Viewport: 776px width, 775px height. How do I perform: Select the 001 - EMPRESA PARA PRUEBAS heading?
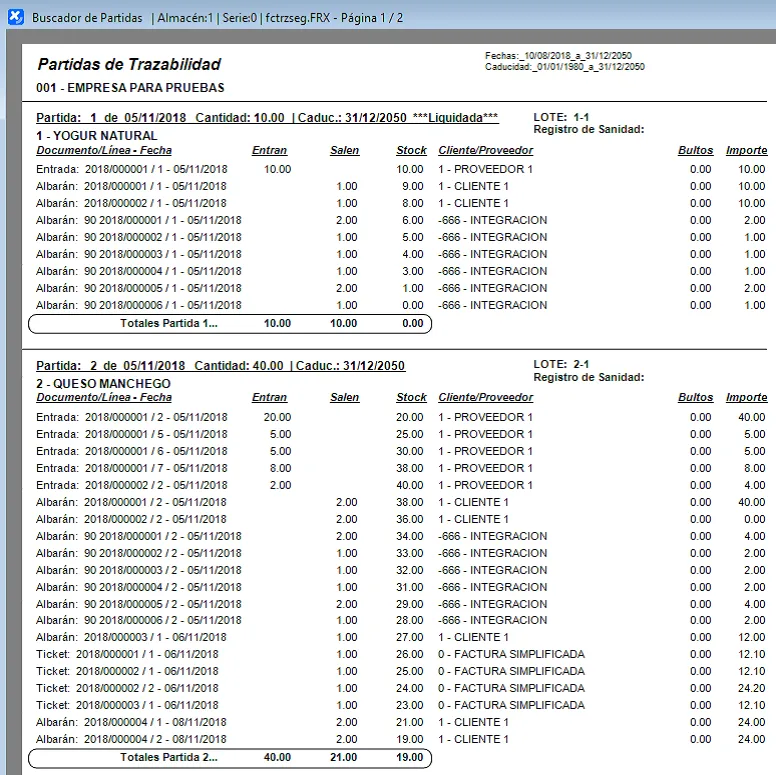pos(130,88)
